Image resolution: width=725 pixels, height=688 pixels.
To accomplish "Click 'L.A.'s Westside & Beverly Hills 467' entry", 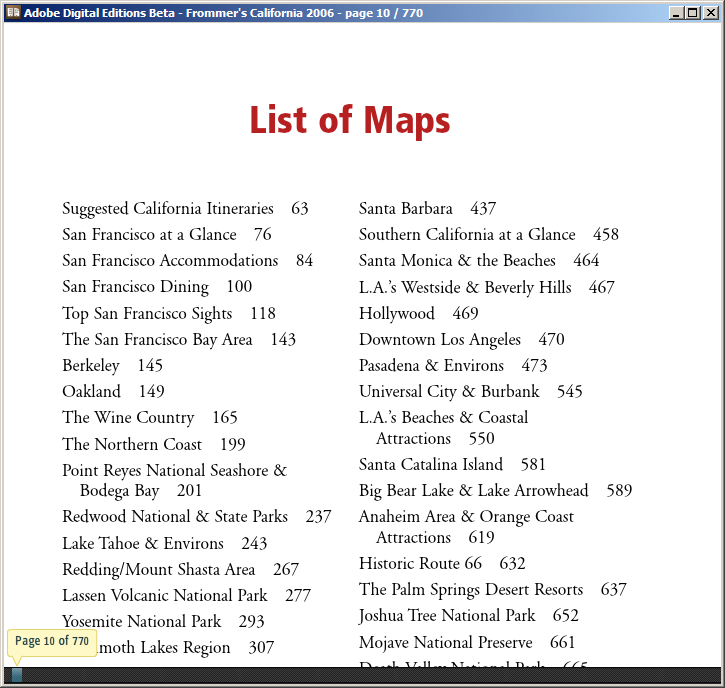I will click(x=487, y=288).
